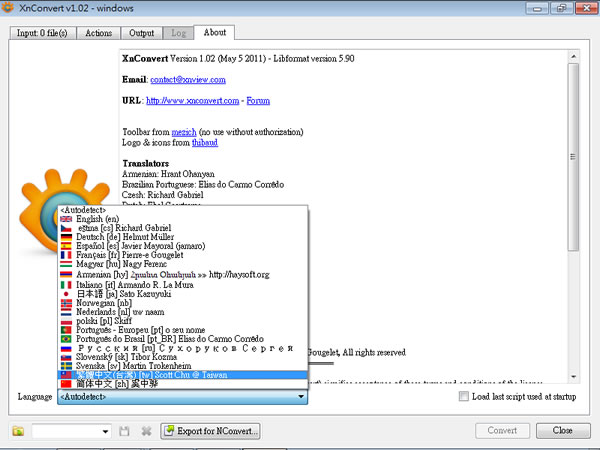The height and width of the screenshot is (450, 600).
Task: Select Simplified Chinese [zh] entry
Action: pyautogui.click(x=183, y=384)
